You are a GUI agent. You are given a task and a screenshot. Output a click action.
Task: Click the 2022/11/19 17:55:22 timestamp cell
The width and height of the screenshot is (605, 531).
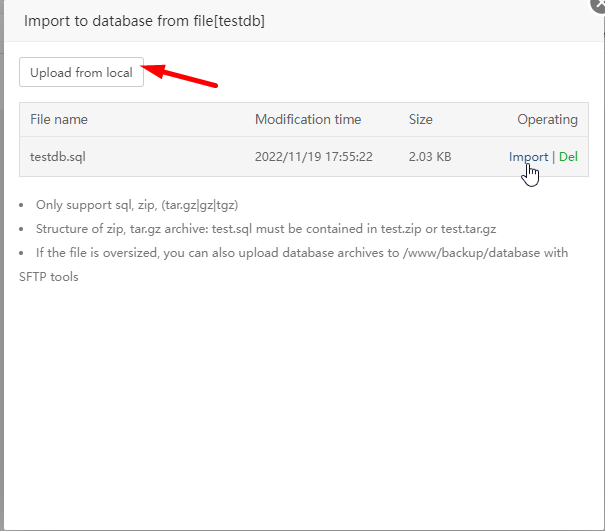(x=314, y=157)
